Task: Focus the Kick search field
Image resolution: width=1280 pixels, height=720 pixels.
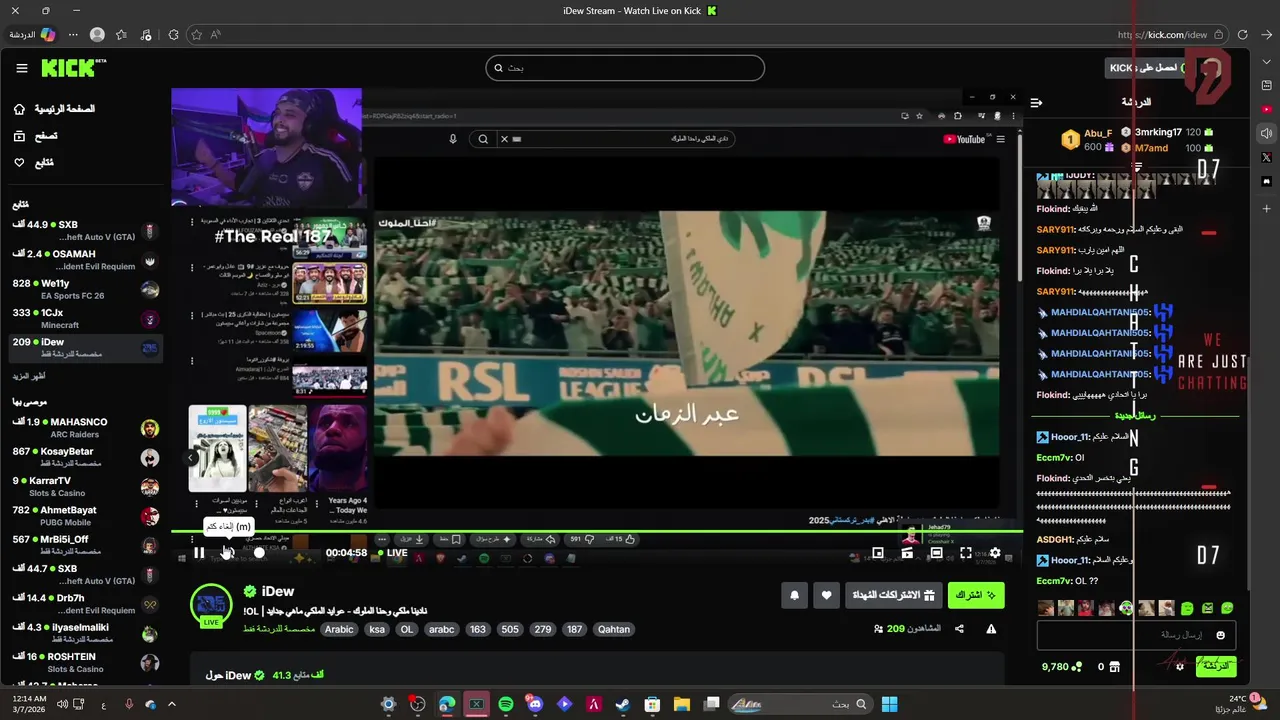Action: pyautogui.click(x=625, y=68)
